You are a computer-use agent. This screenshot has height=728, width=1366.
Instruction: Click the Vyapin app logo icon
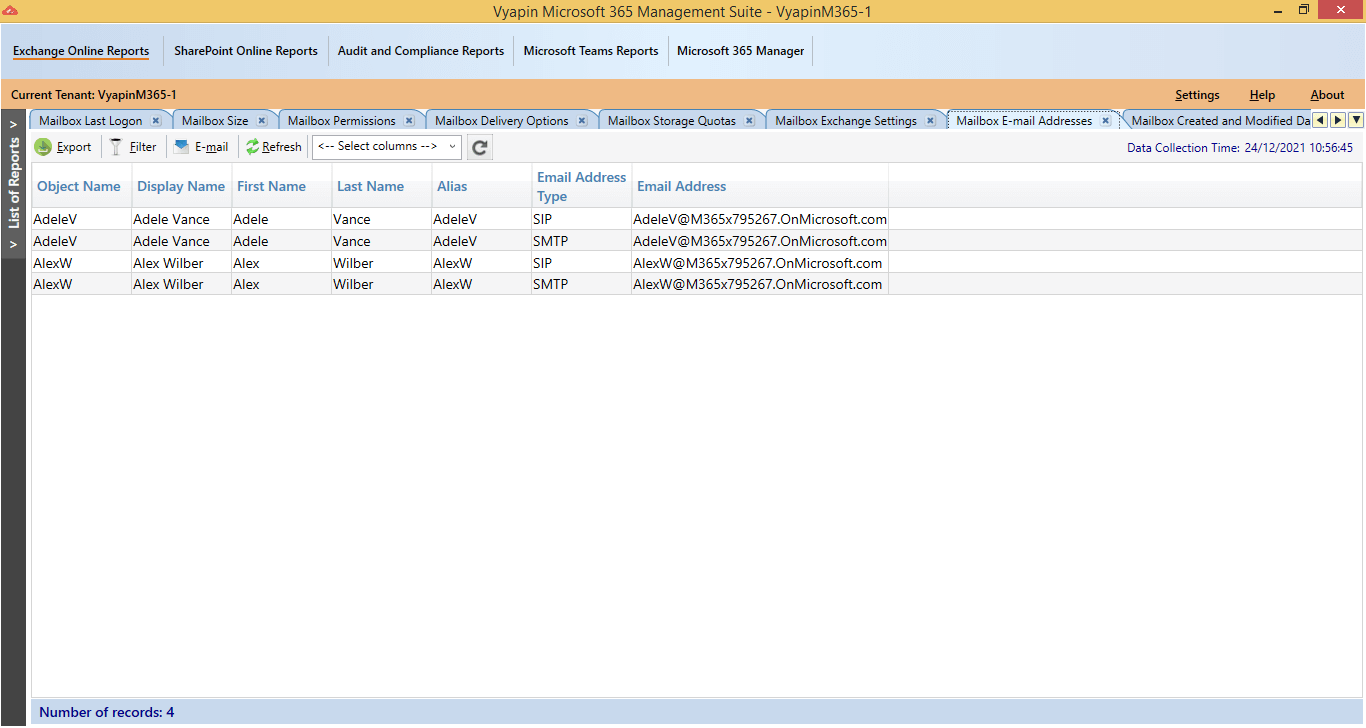point(10,10)
